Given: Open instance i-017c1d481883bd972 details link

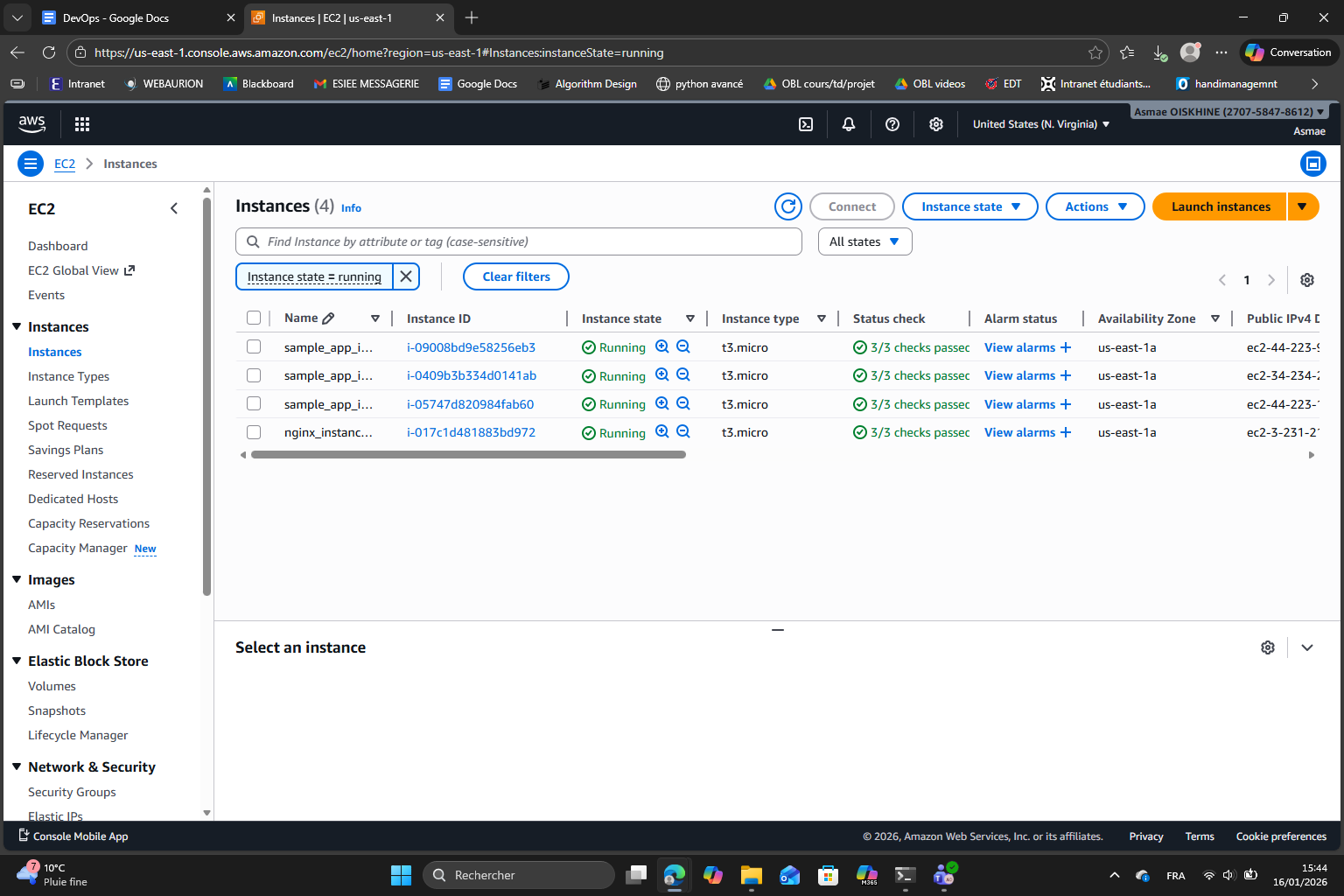Looking at the screenshot, I should (x=471, y=431).
